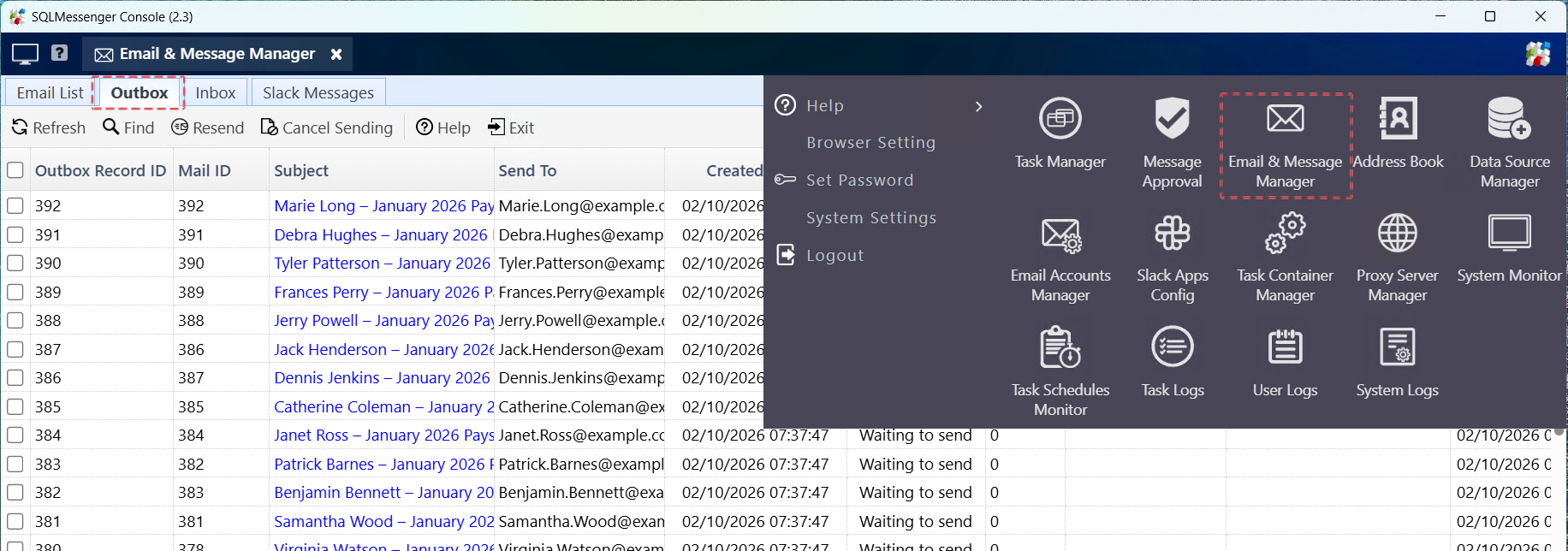This screenshot has width=1568, height=551.
Task: Click the SQLMessenger logo at top right
Action: tap(1537, 54)
